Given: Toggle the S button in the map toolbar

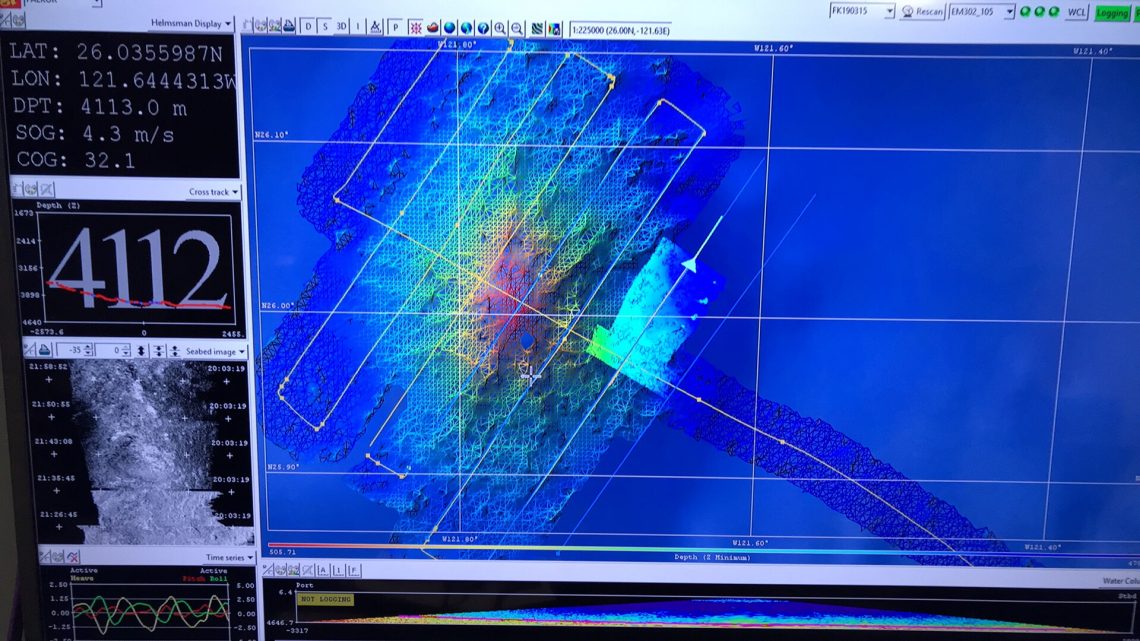Looking at the screenshot, I should pyautogui.click(x=325, y=27).
